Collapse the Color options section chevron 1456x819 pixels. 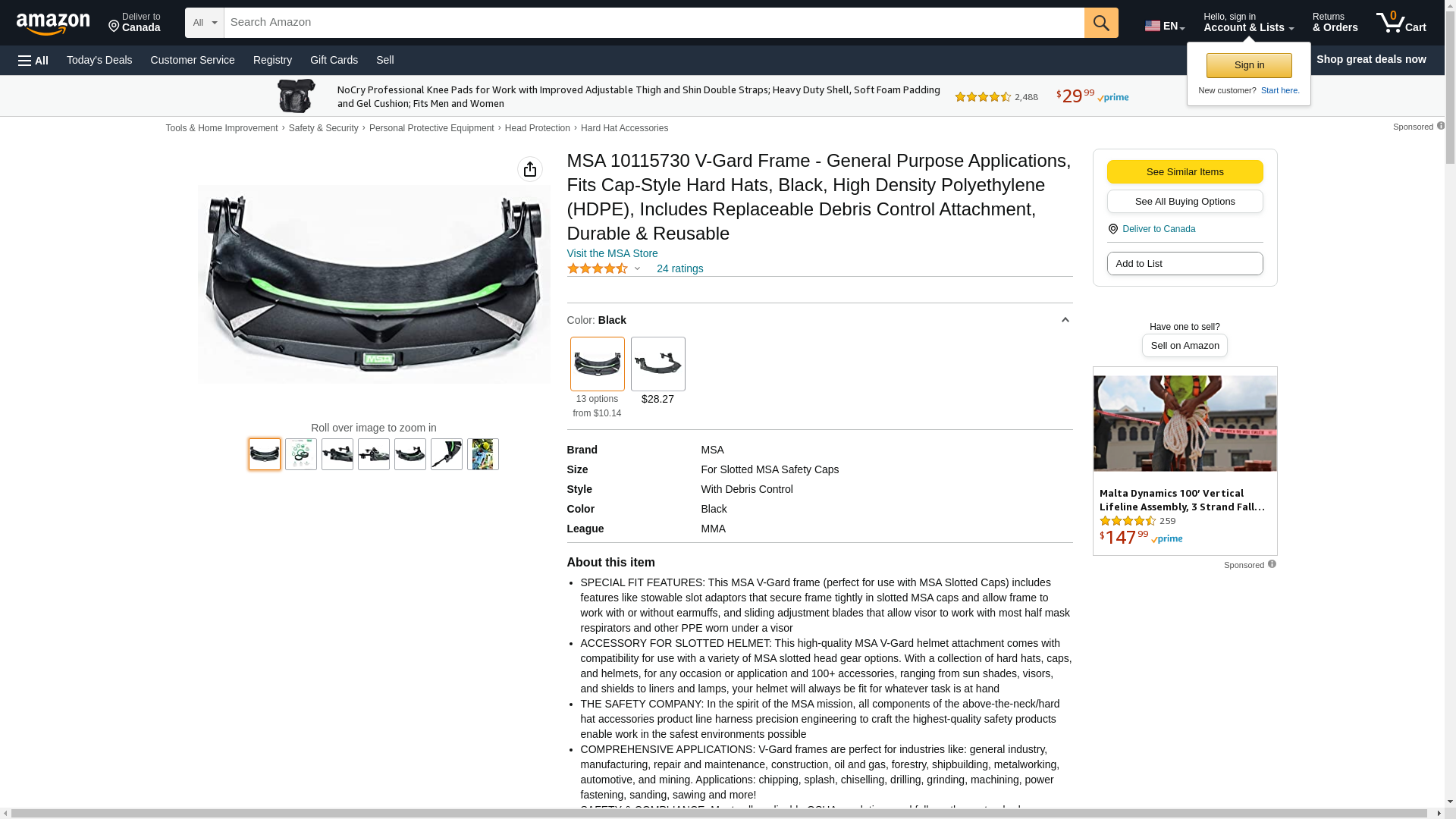[x=1065, y=320]
